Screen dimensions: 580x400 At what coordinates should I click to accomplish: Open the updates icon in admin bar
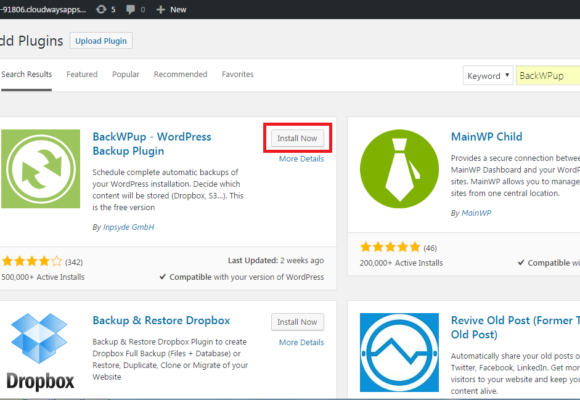101,9
